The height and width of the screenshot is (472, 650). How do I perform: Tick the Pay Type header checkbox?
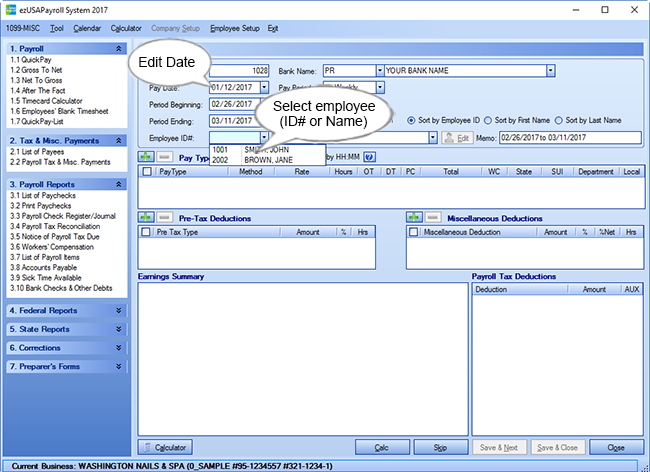[x=148, y=172]
